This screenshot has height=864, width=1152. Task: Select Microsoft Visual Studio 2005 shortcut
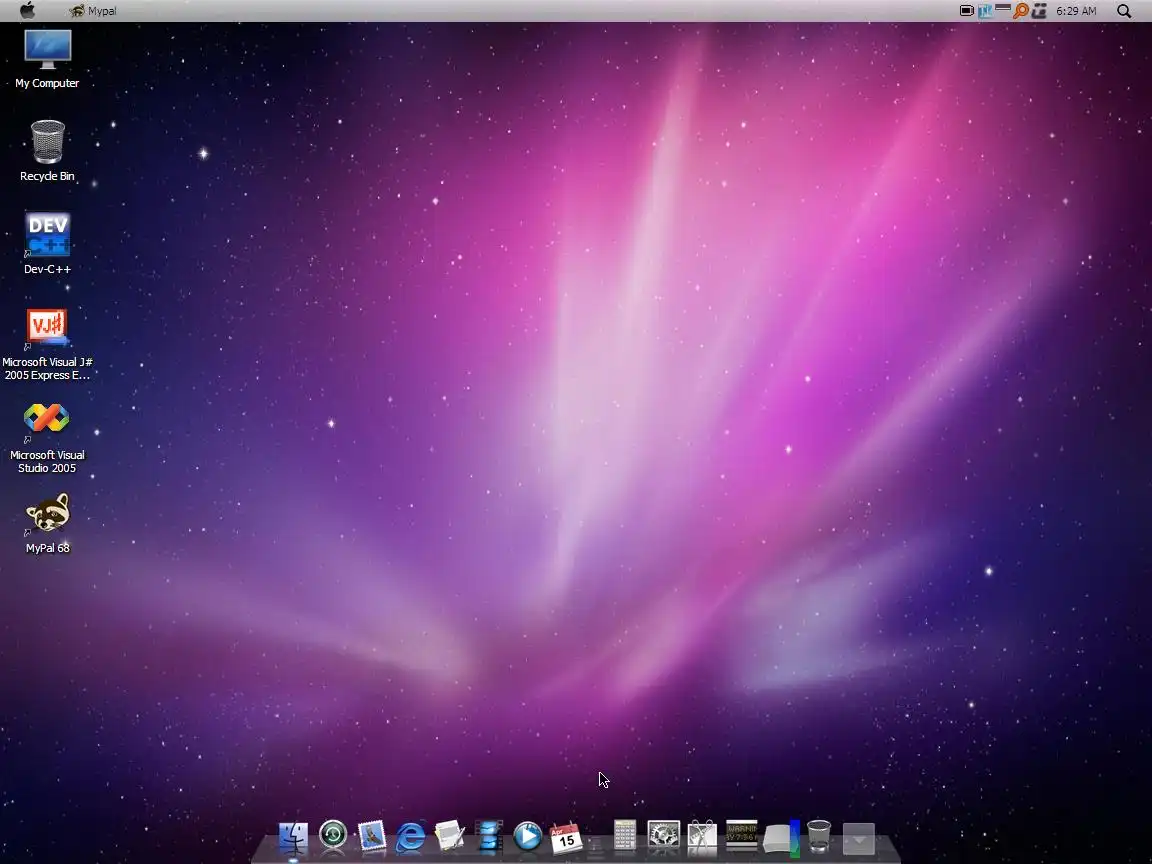coord(47,420)
